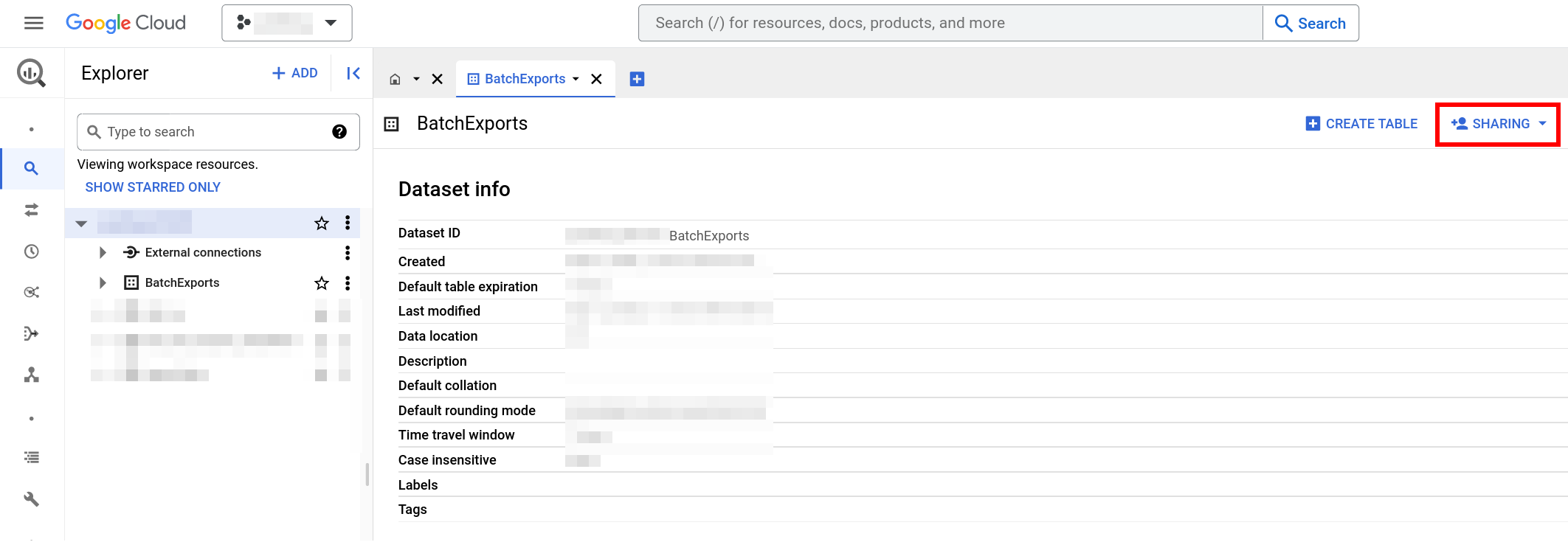
Task: Click the 'Default table expiration' label
Action: [468, 287]
